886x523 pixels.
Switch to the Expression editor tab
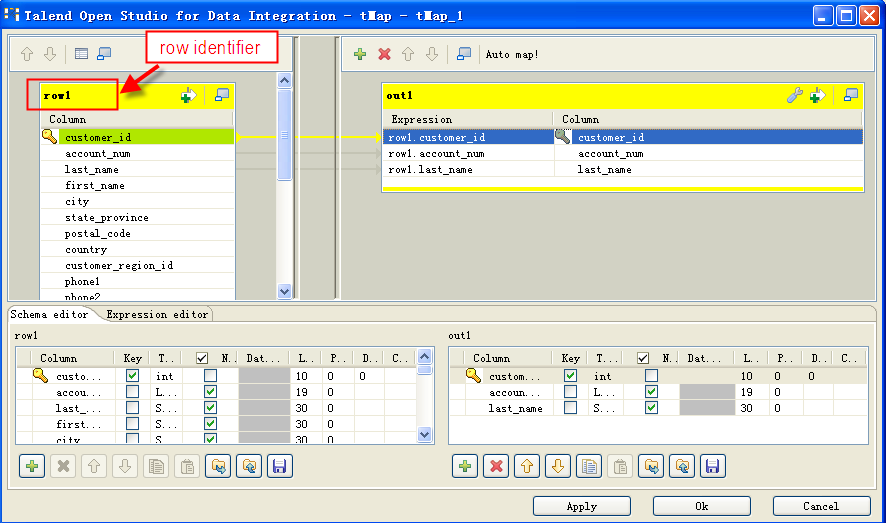[157, 314]
